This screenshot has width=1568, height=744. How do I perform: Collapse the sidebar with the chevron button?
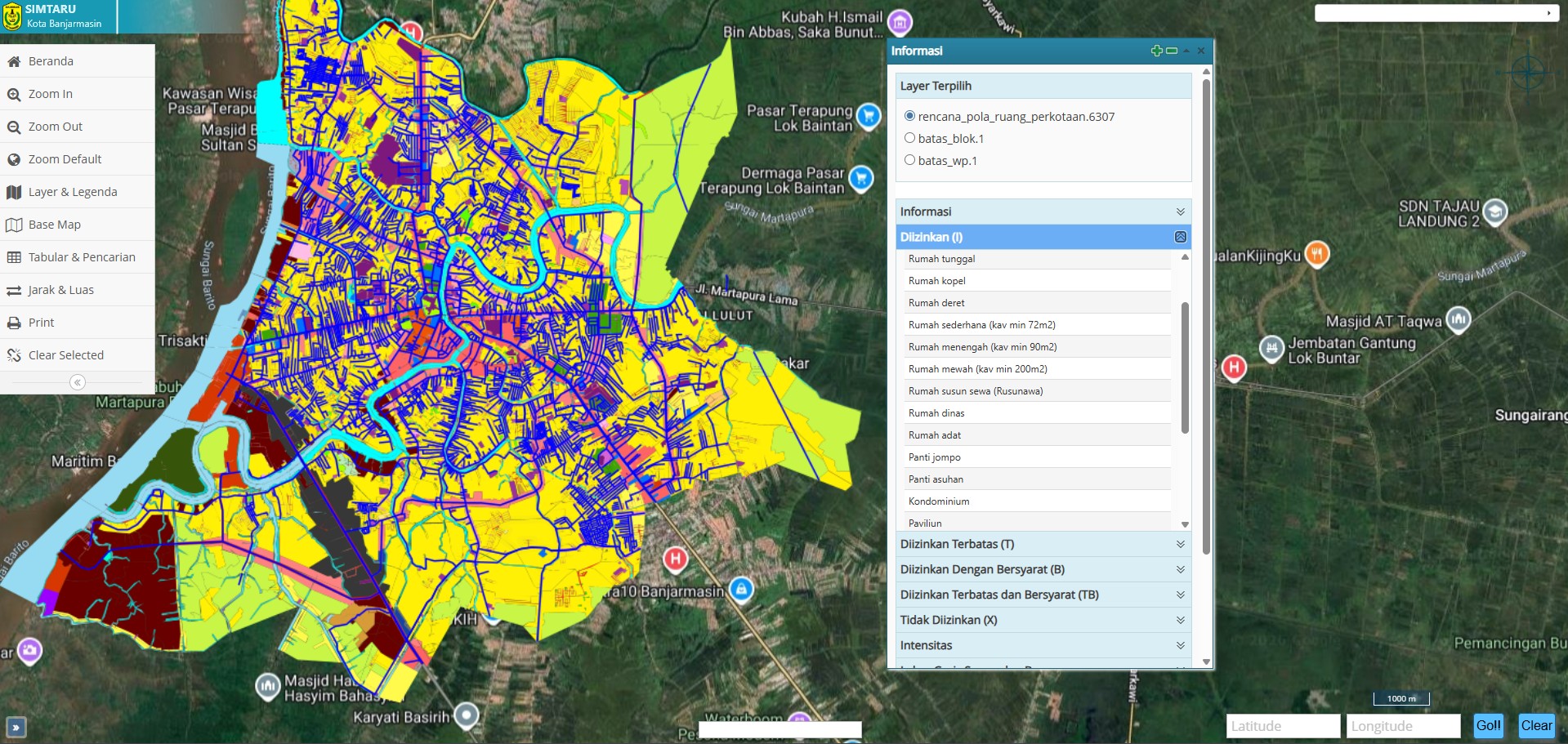(76, 381)
